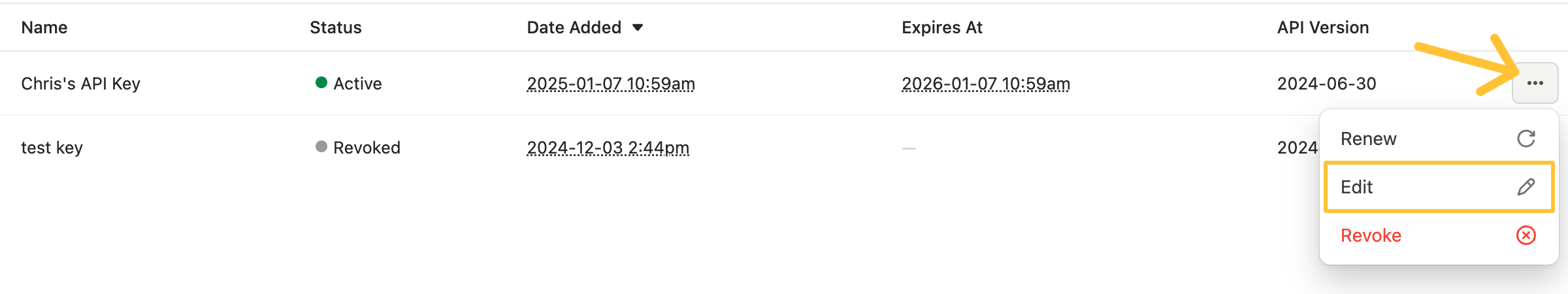The width and height of the screenshot is (1568, 294).
Task: Click the Status column header
Action: [x=335, y=27]
